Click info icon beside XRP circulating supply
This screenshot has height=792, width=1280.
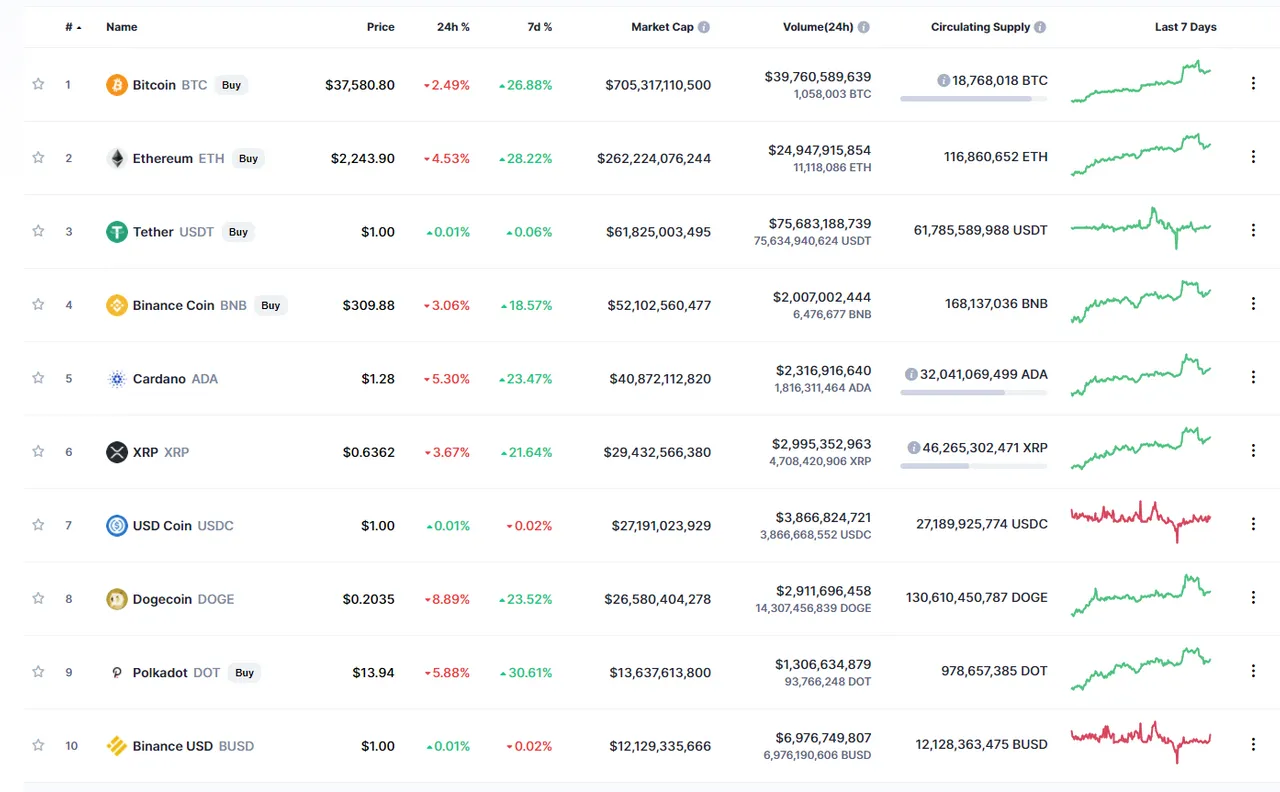pos(914,447)
